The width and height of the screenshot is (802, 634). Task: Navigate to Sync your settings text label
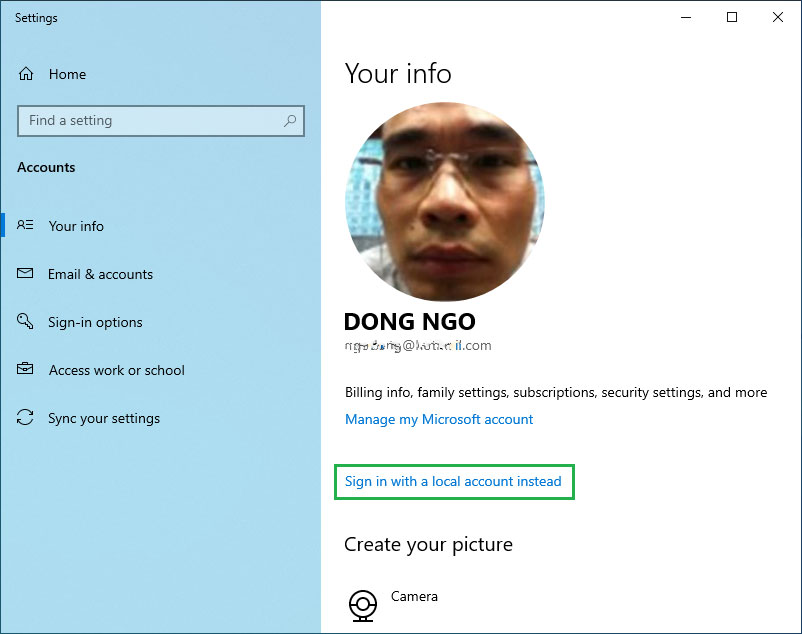click(104, 418)
